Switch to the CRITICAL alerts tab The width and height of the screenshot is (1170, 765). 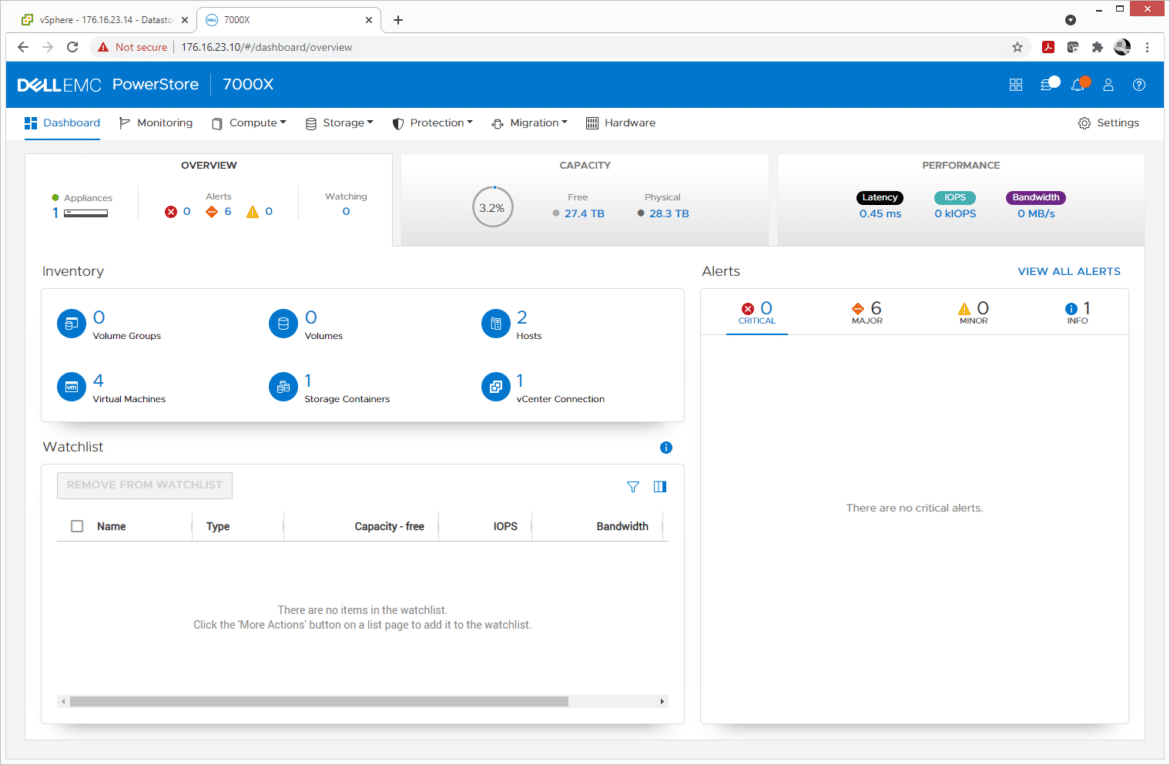point(757,313)
